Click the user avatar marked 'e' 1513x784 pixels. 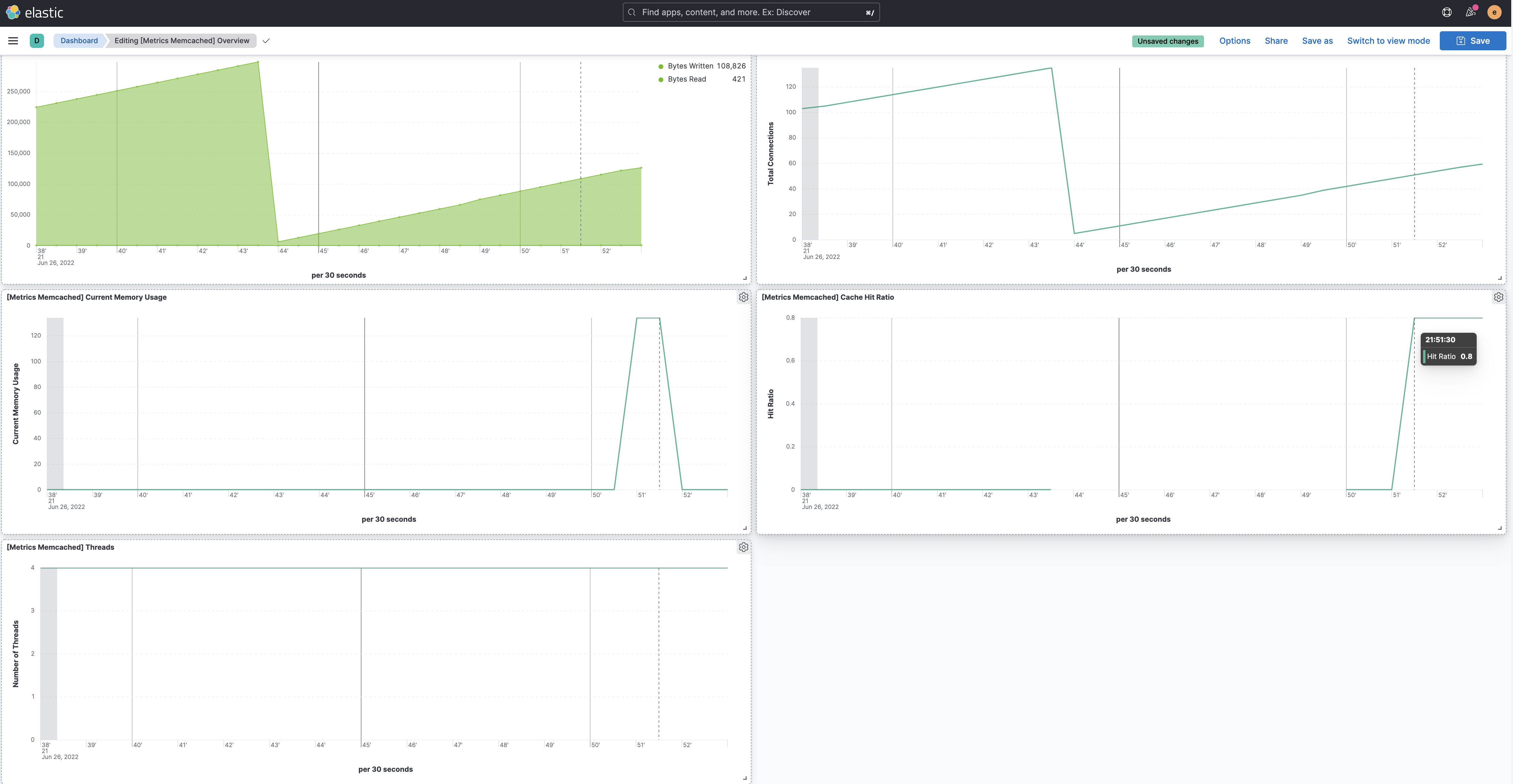point(1494,12)
